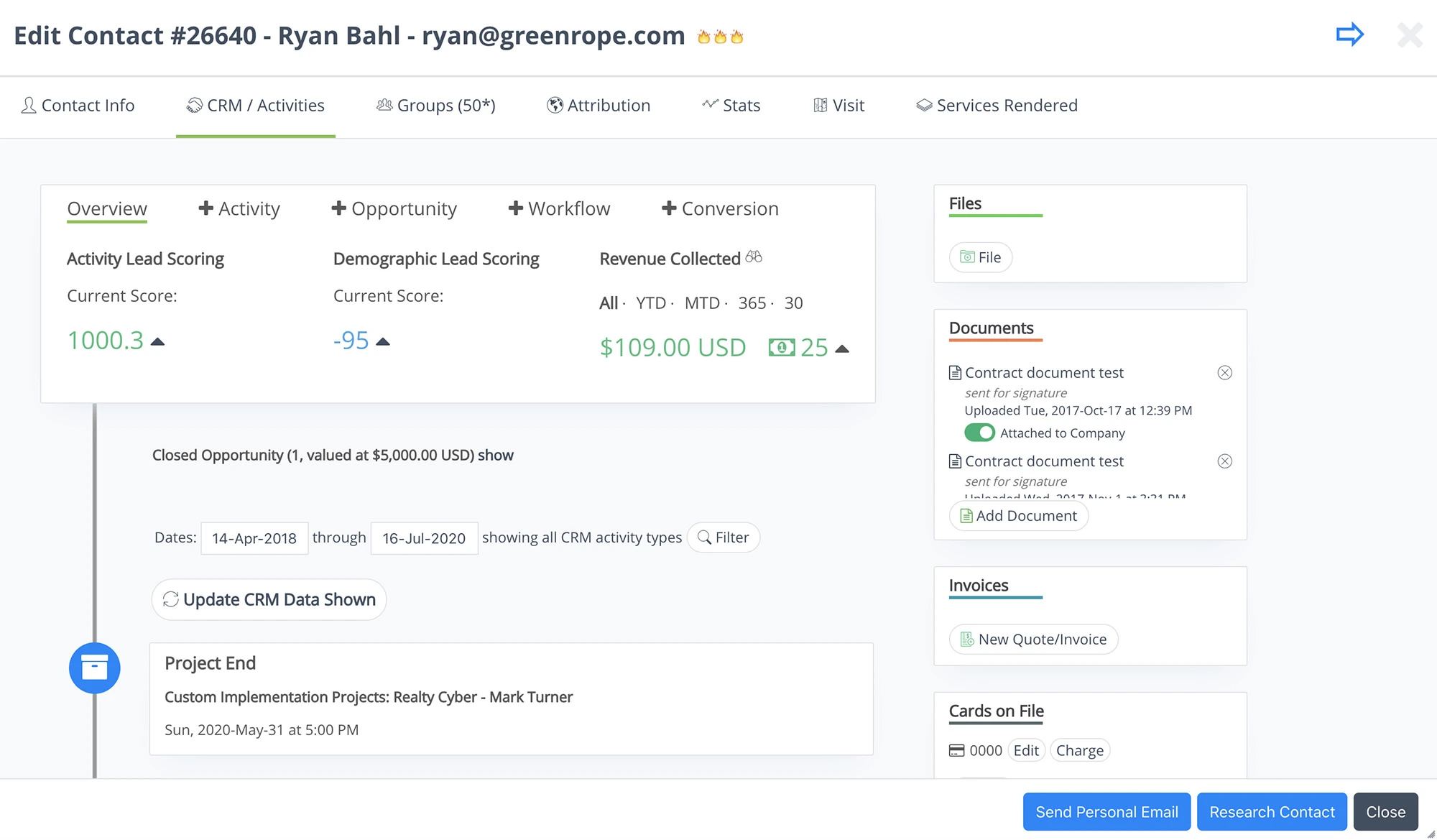Click the New Quote/Invoice button
Viewport: 1437px width, 840px height.
click(x=1034, y=640)
